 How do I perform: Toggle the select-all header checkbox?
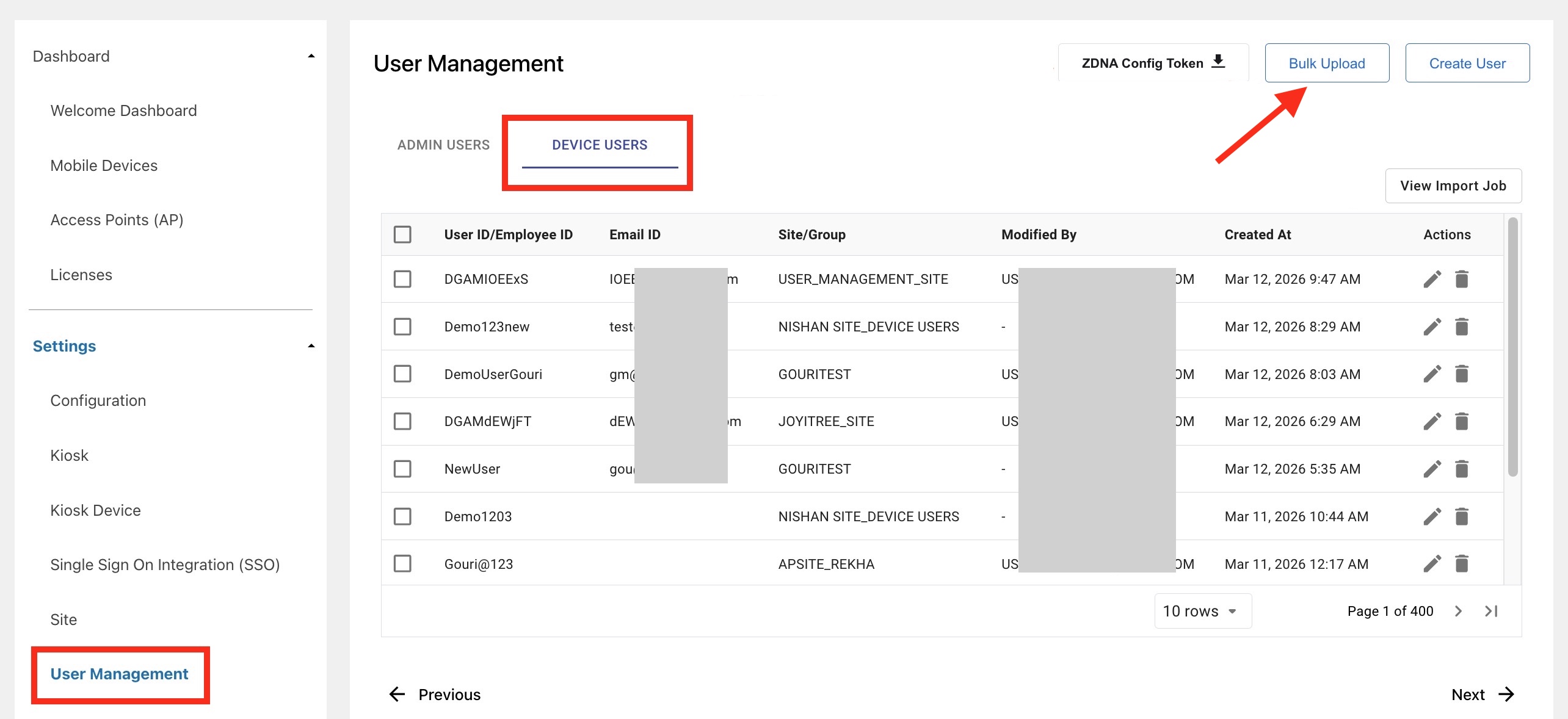pyautogui.click(x=402, y=234)
